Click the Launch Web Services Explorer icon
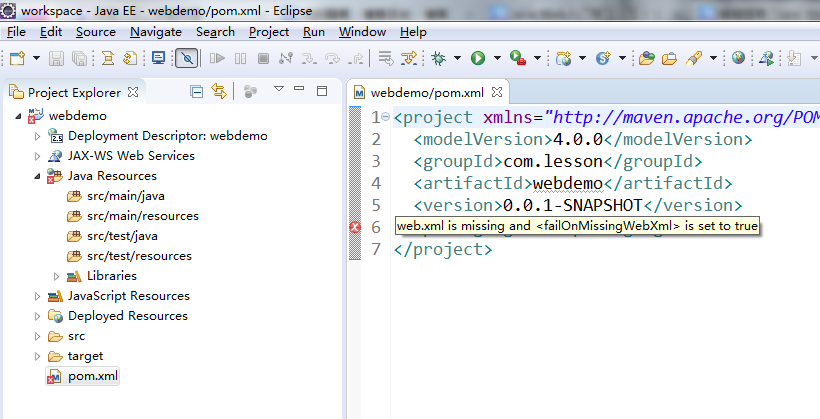This screenshot has height=419, width=820. (x=767, y=58)
